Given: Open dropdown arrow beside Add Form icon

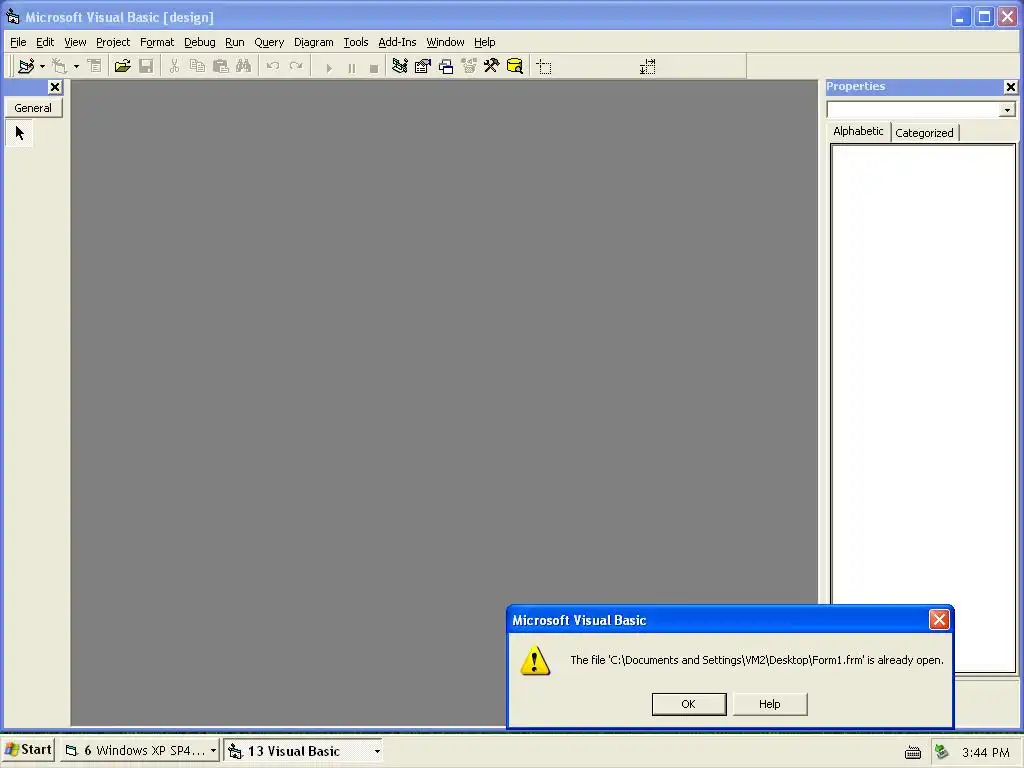Looking at the screenshot, I should [76, 66].
